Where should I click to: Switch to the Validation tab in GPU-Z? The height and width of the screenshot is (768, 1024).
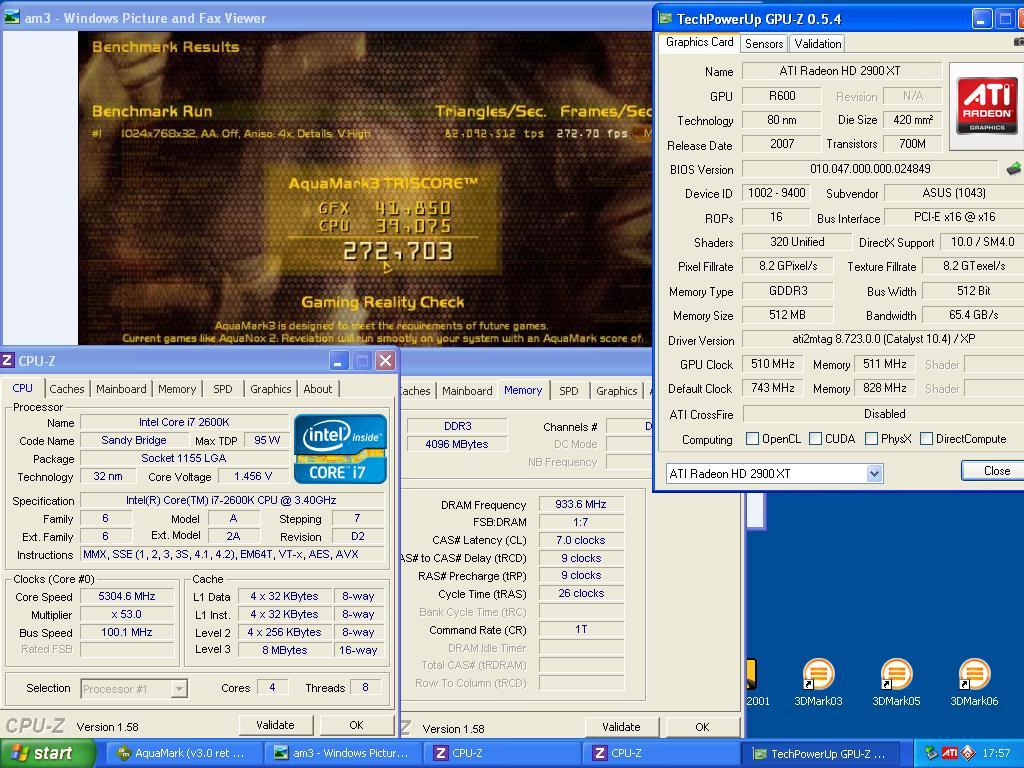817,44
